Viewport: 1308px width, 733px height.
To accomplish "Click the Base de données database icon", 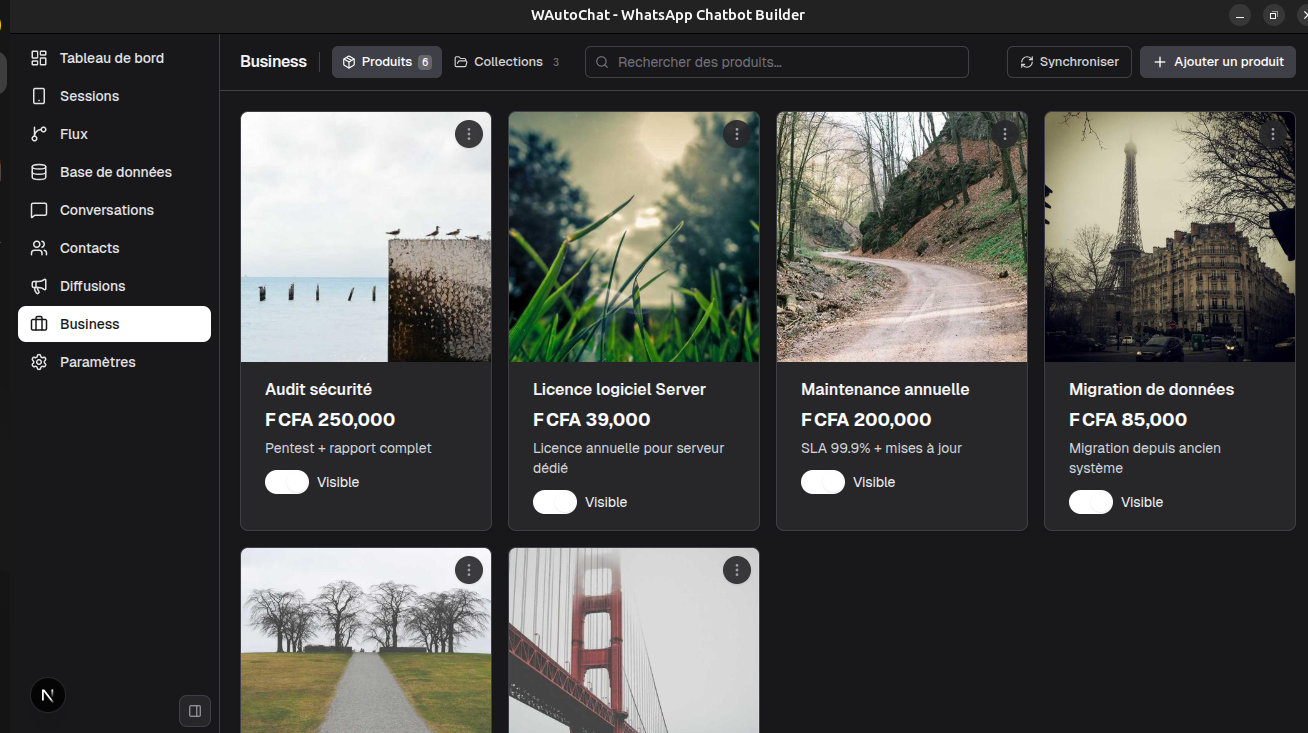I will [39, 172].
